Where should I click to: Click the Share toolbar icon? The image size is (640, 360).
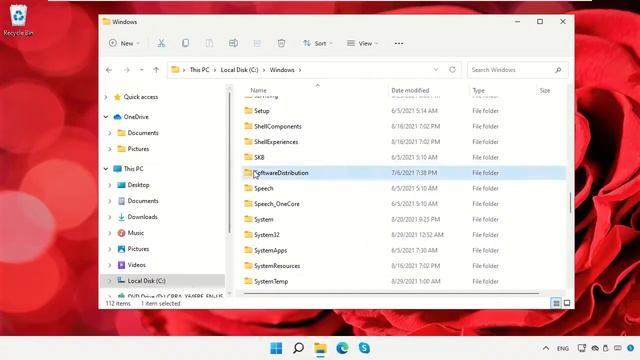pos(257,43)
